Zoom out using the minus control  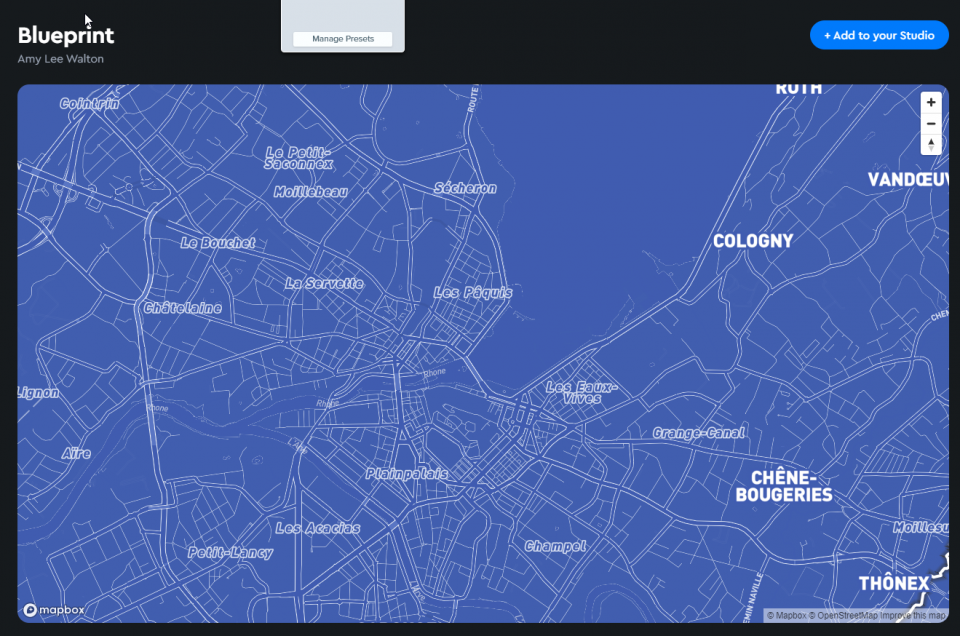coord(931,123)
